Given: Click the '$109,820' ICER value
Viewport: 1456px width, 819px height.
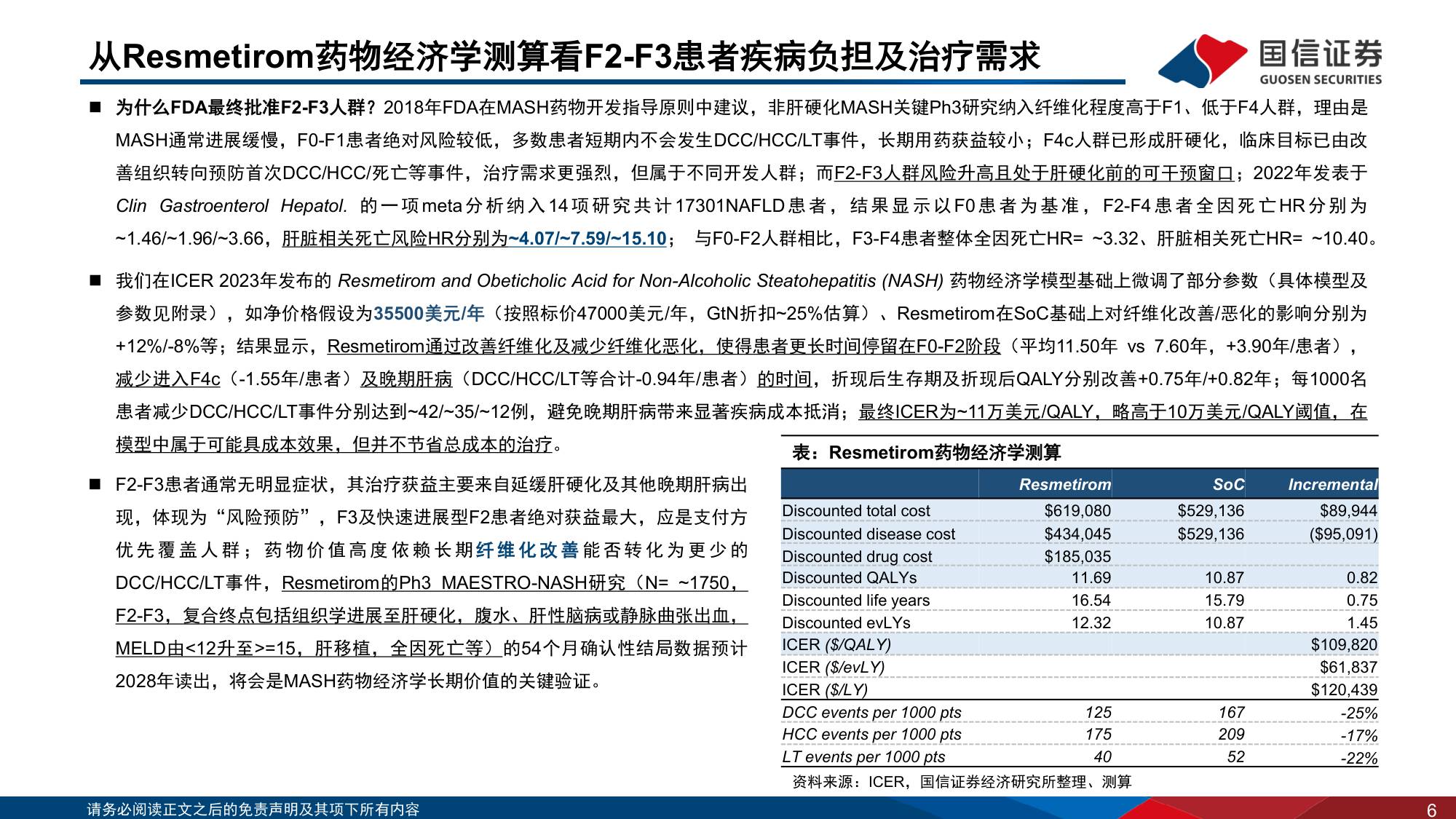Looking at the screenshot, I should coord(1344,645).
